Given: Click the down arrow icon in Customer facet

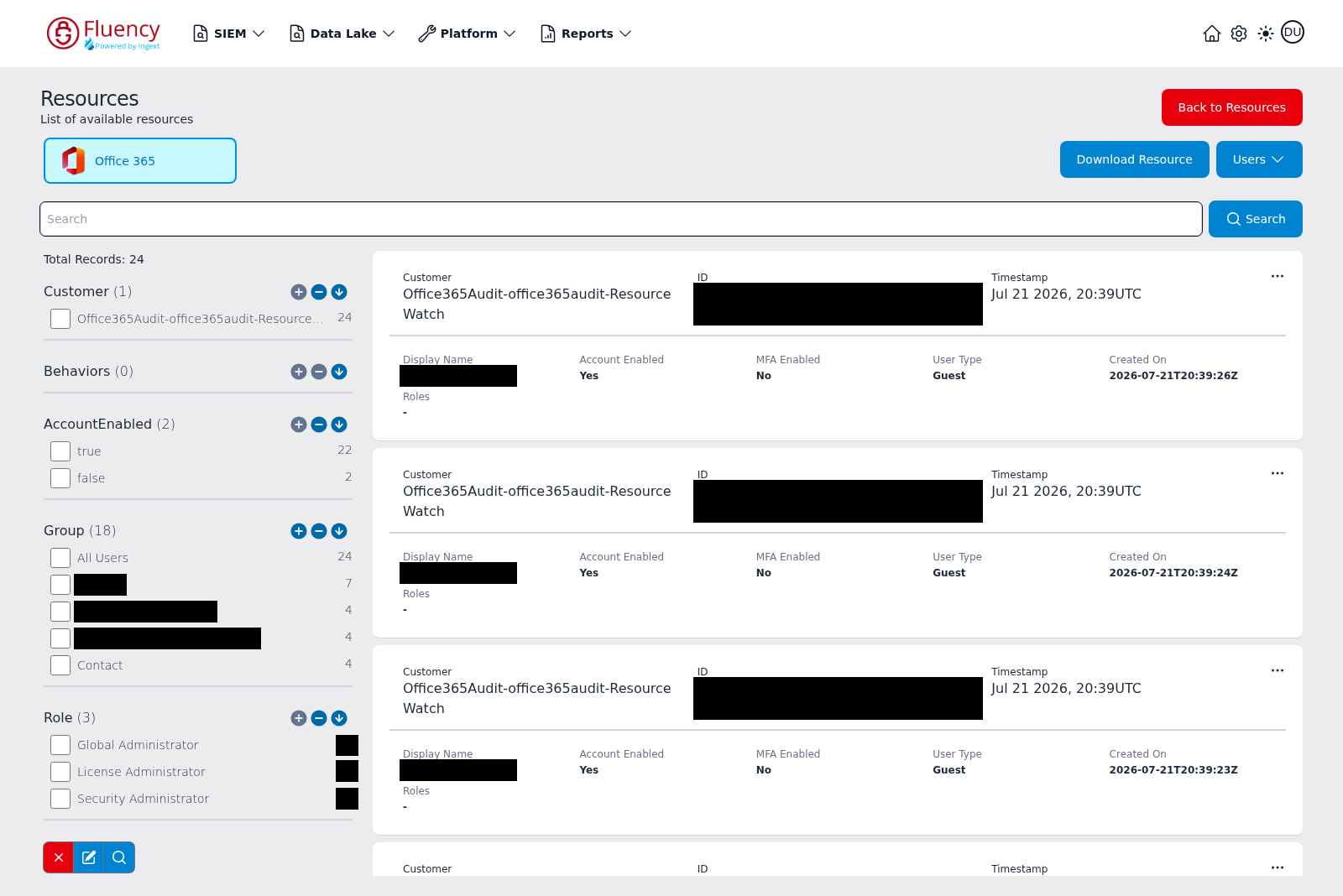Looking at the screenshot, I should tap(339, 292).
